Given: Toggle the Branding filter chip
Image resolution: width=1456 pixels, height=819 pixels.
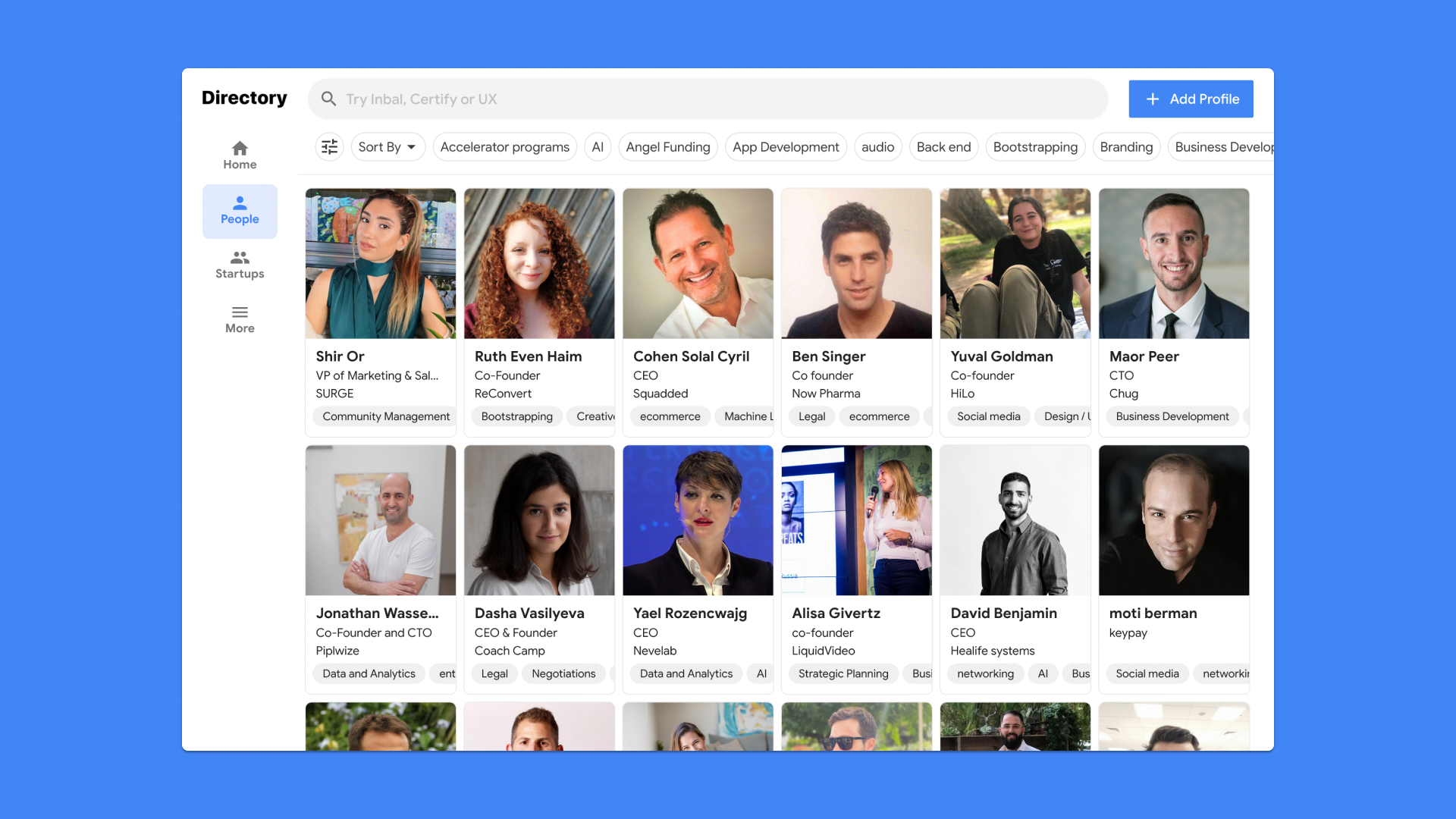Looking at the screenshot, I should pyautogui.click(x=1126, y=147).
